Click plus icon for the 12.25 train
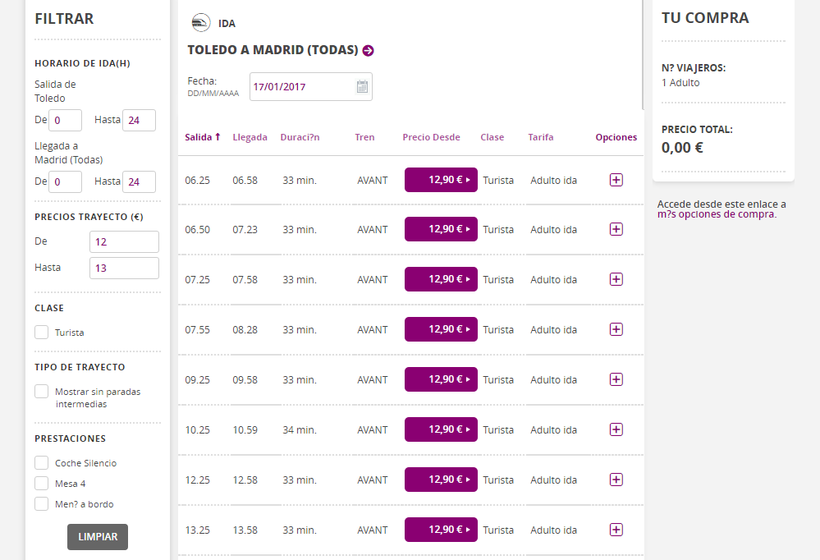 tap(616, 479)
